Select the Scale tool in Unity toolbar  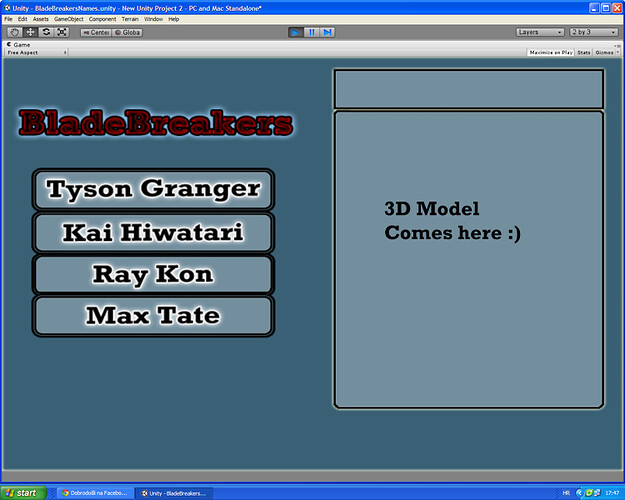tap(61, 32)
